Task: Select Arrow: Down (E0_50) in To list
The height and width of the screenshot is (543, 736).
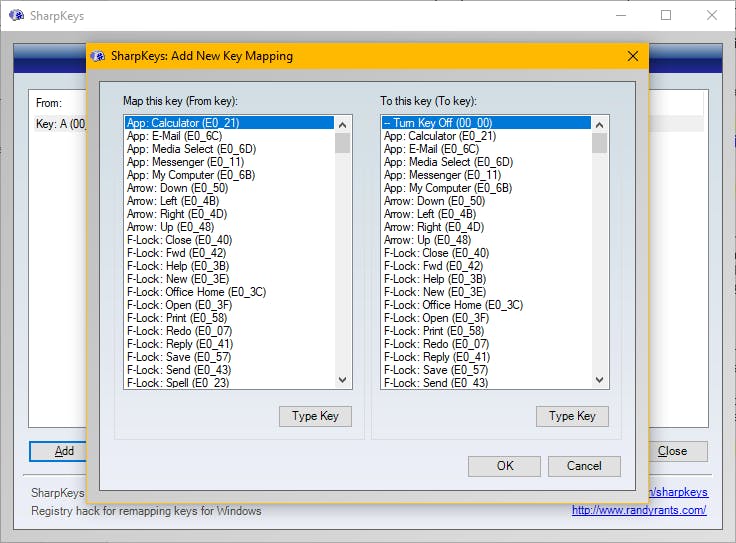Action: click(486, 201)
